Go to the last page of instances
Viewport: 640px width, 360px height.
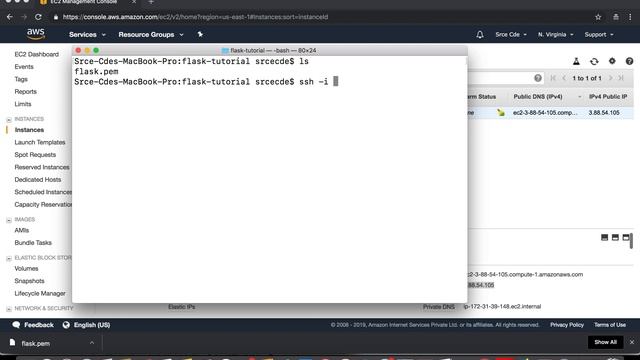(x=621, y=78)
